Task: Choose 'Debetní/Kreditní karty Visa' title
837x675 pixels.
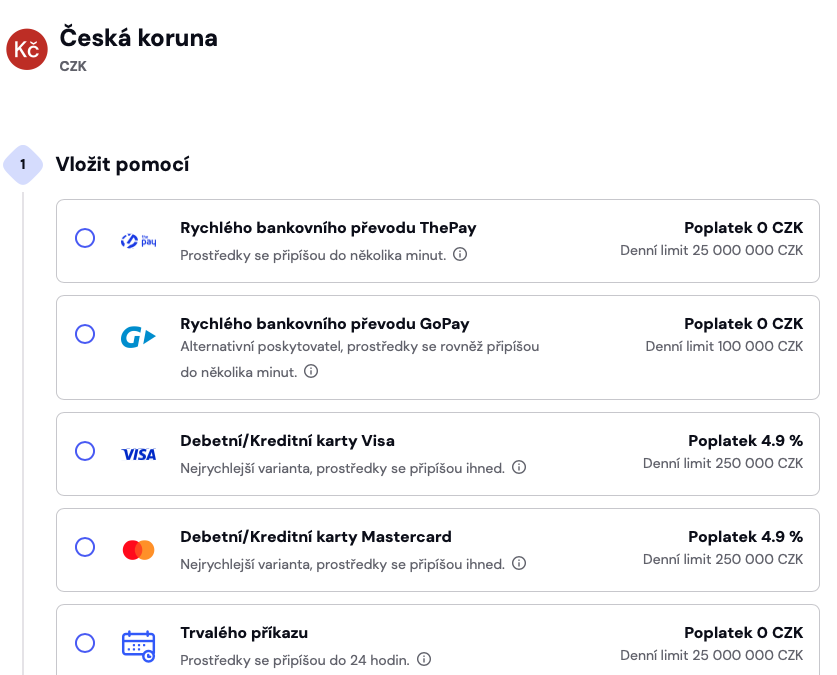Action: [x=287, y=441]
